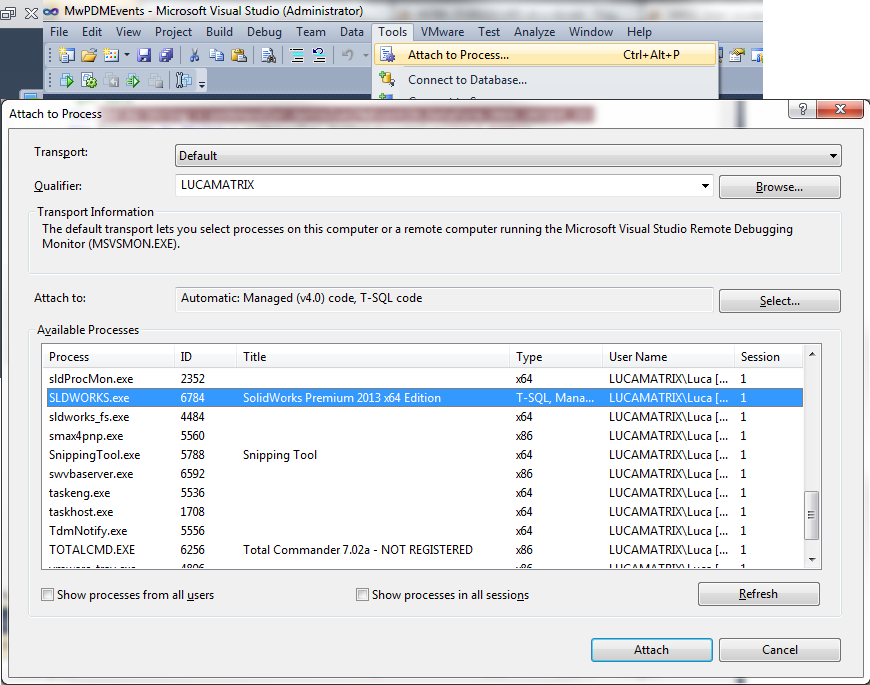This screenshot has width=870, height=685.
Task: Open the Undo history dropdown arrow
Action: click(366, 55)
